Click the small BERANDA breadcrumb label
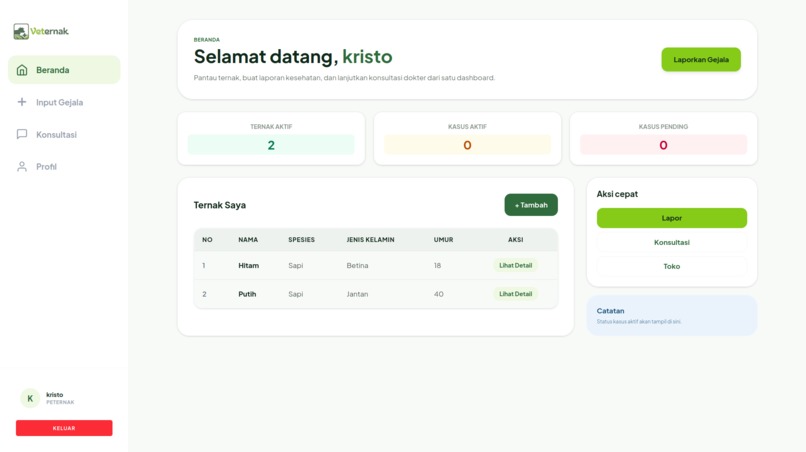Viewport: 806px width, 452px height. (x=207, y=40)
